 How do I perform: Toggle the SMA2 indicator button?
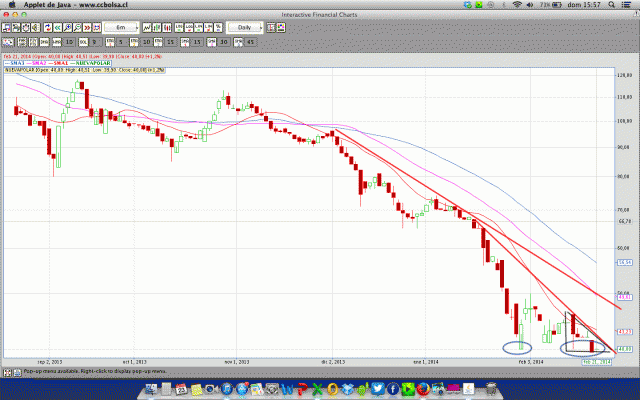211,42
